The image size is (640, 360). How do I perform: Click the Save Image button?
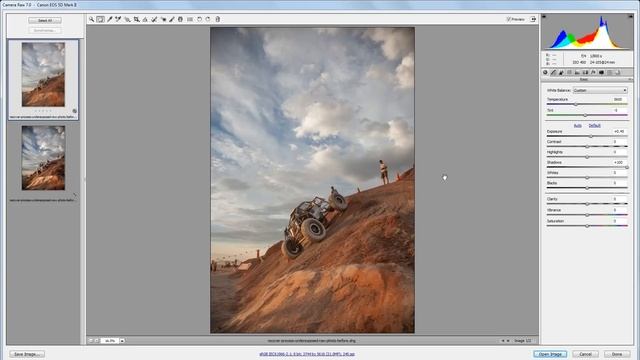[x=27, y=354]
